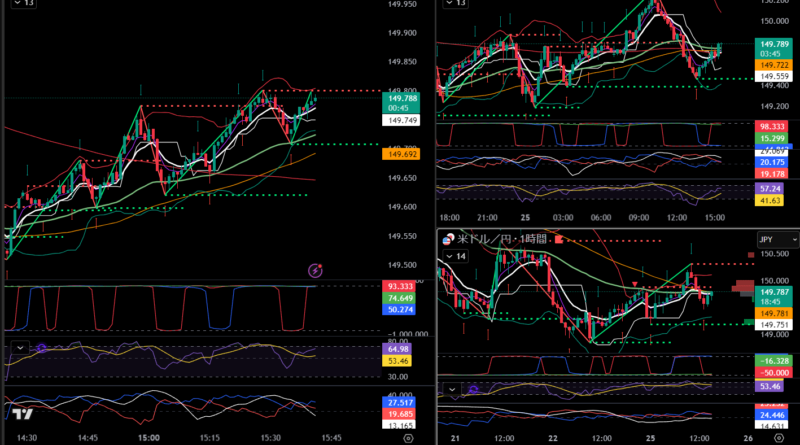Open left chart time axis settings gear
The height and width of the screenshot is (445, 800).
pos(408,438)
